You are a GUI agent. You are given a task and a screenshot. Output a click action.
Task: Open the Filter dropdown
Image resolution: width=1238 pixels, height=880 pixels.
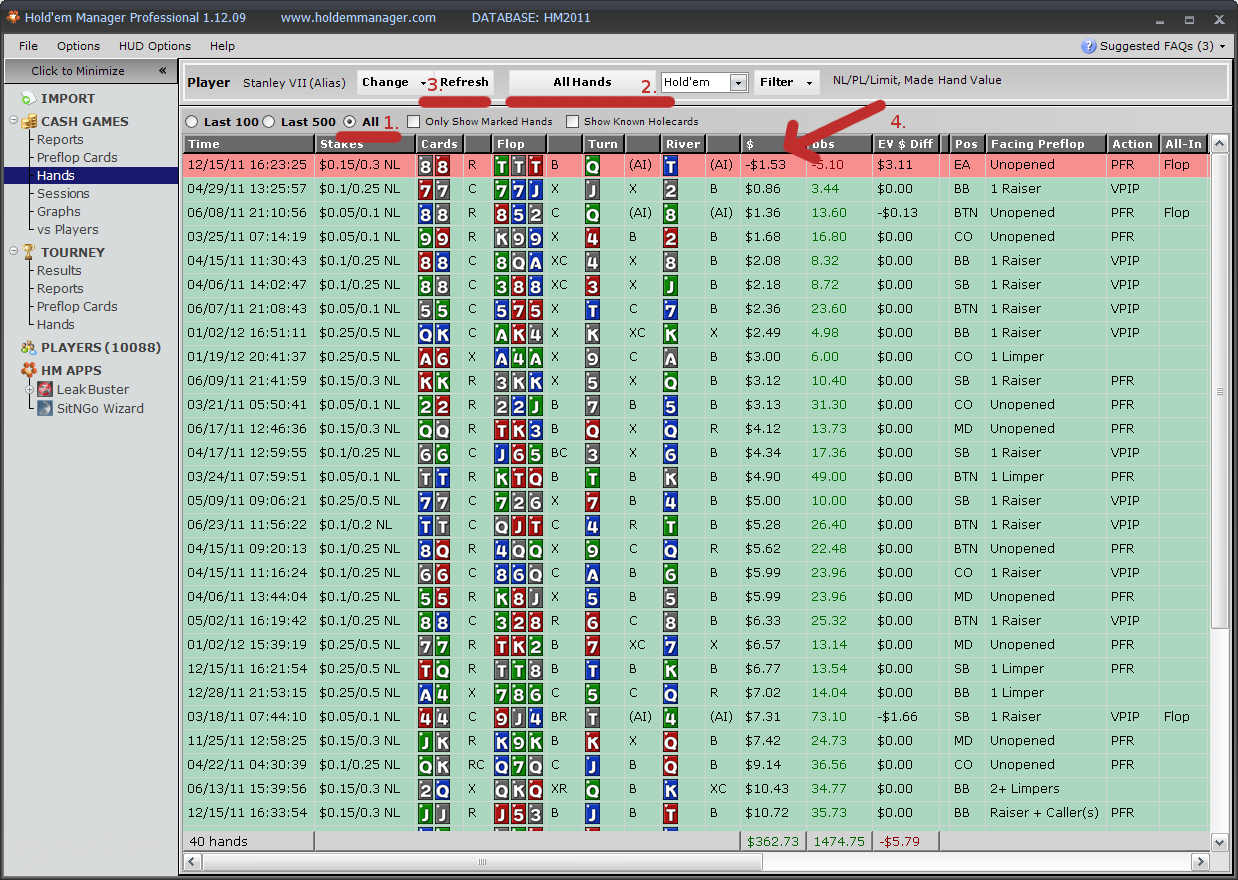pos(786,82)
